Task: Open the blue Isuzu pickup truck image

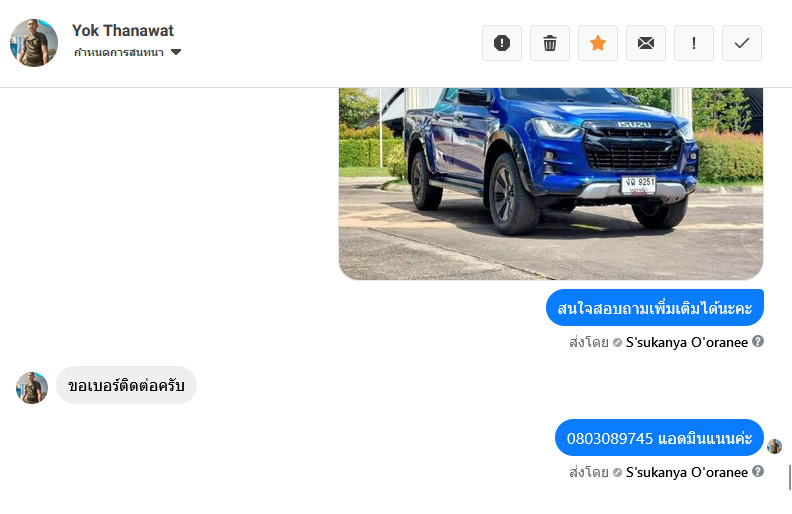Action: tap(551, 184)
